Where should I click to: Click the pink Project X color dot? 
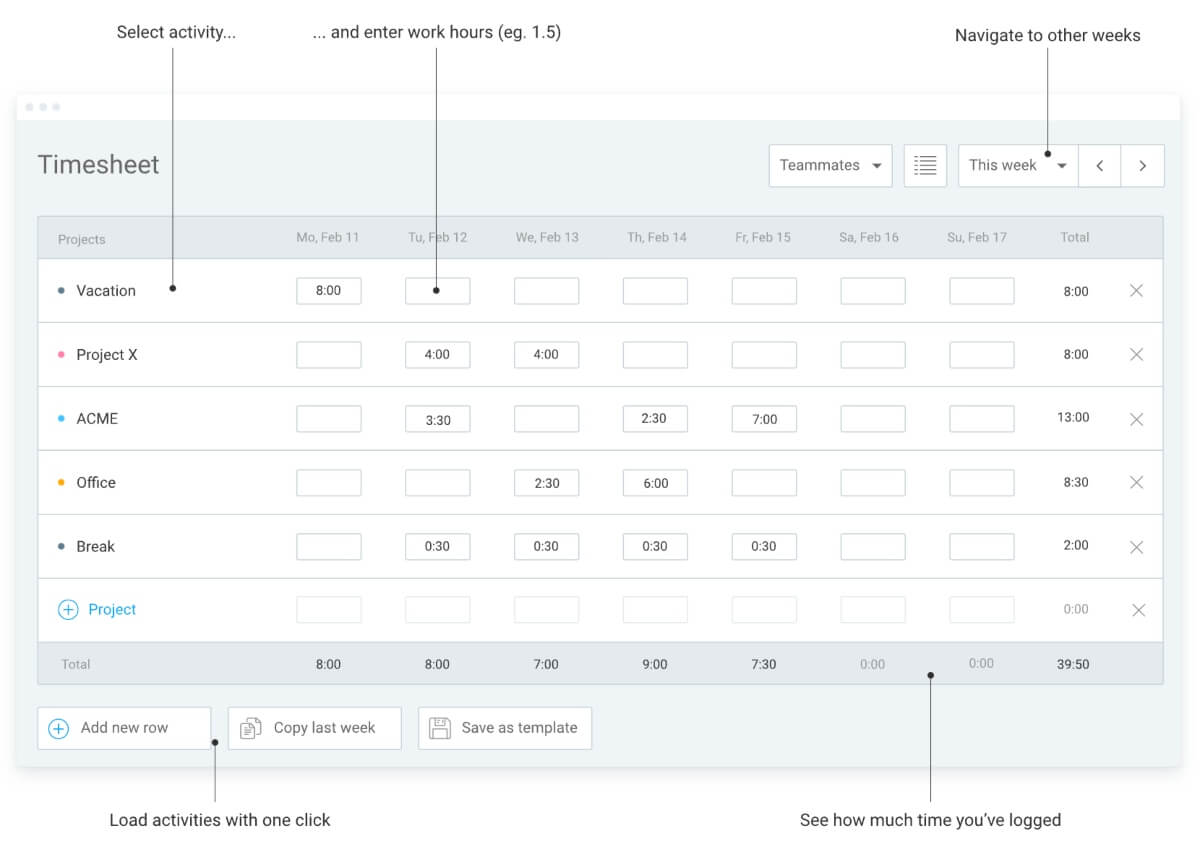tap(61, 355)
